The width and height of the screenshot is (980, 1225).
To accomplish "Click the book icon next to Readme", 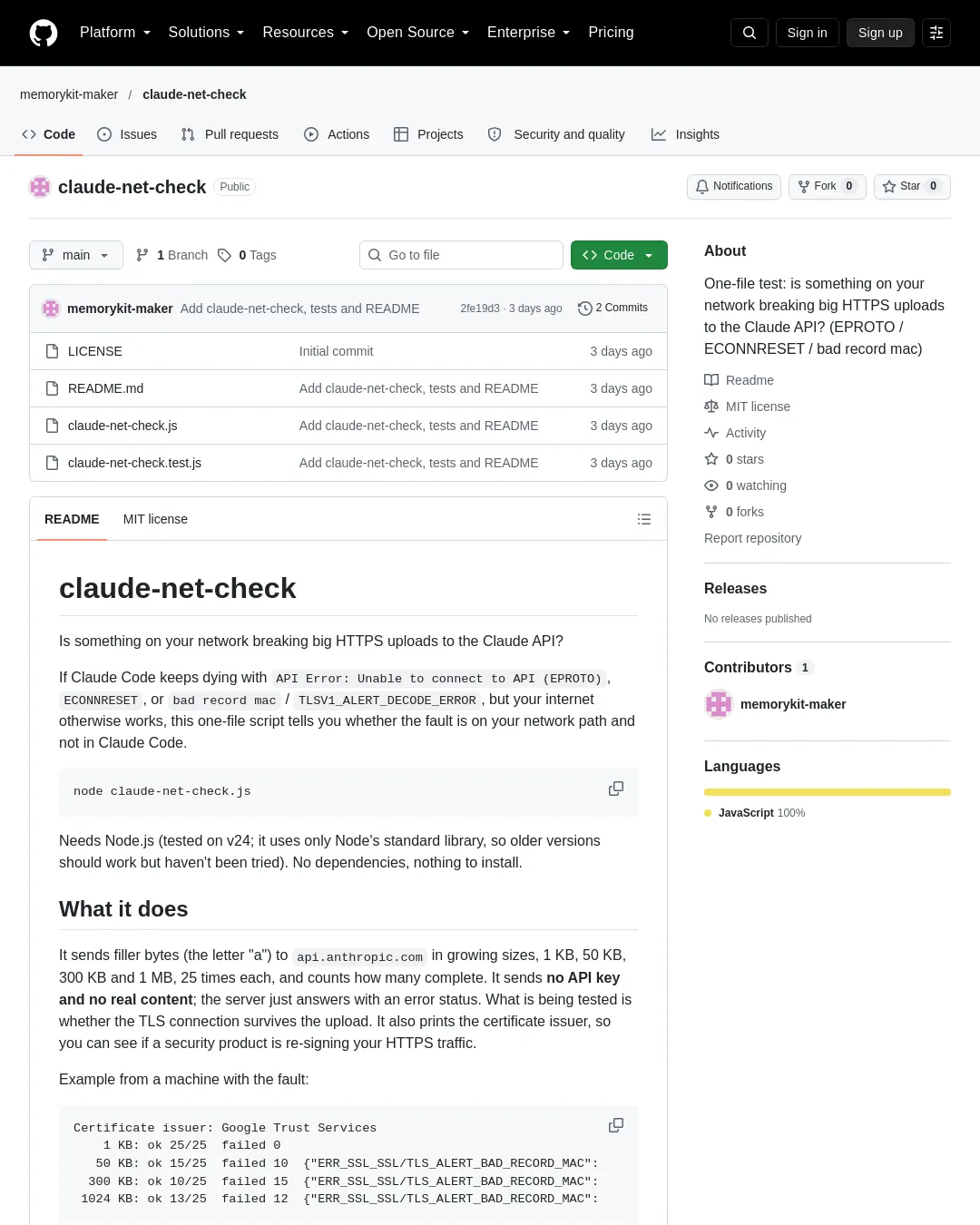I will [711, 380].
